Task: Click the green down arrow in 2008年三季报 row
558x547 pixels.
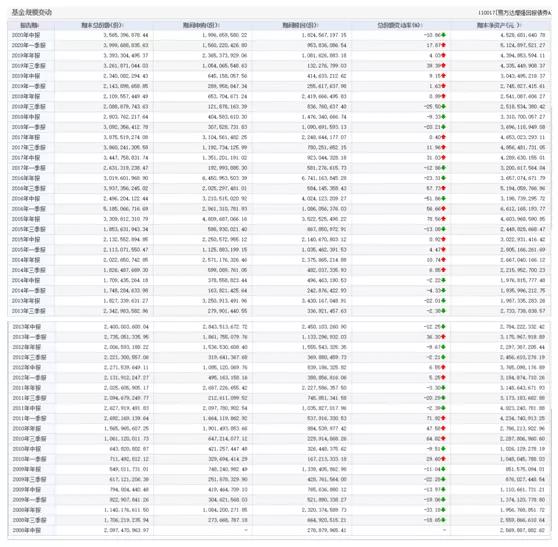Action: pos(443,520)
